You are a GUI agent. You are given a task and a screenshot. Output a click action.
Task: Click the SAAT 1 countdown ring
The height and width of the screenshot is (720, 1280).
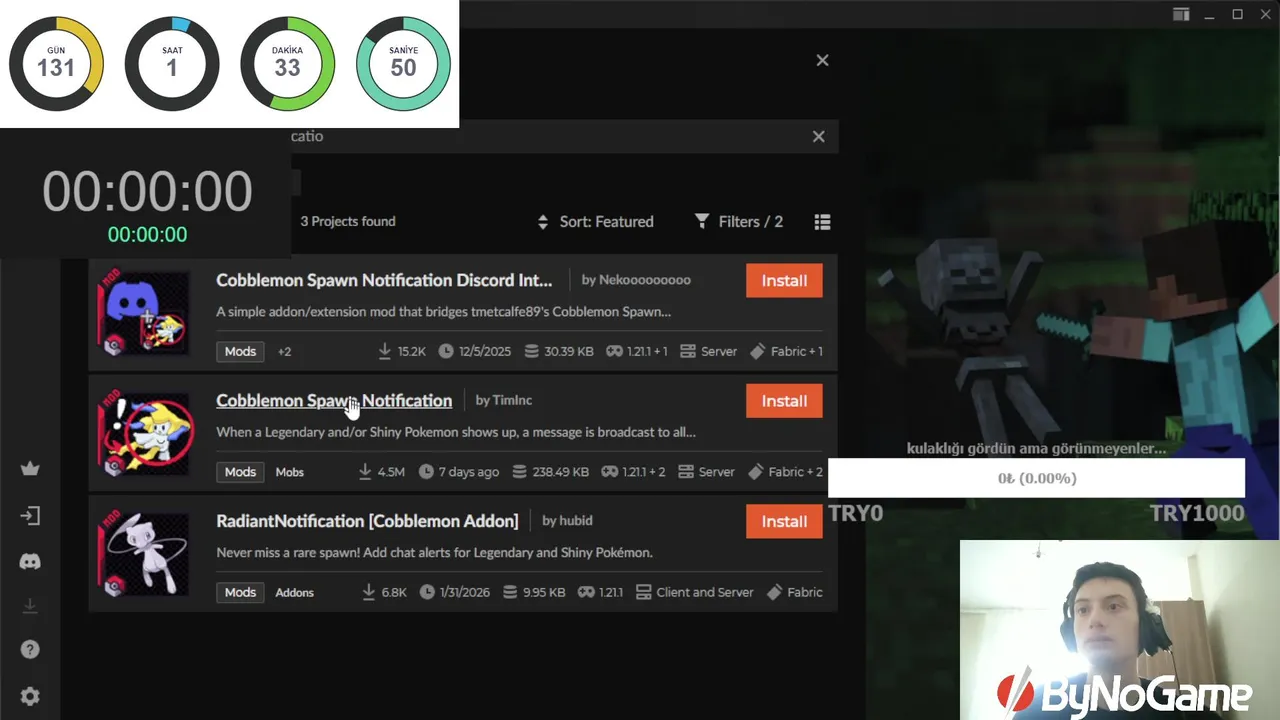[172, 63]
